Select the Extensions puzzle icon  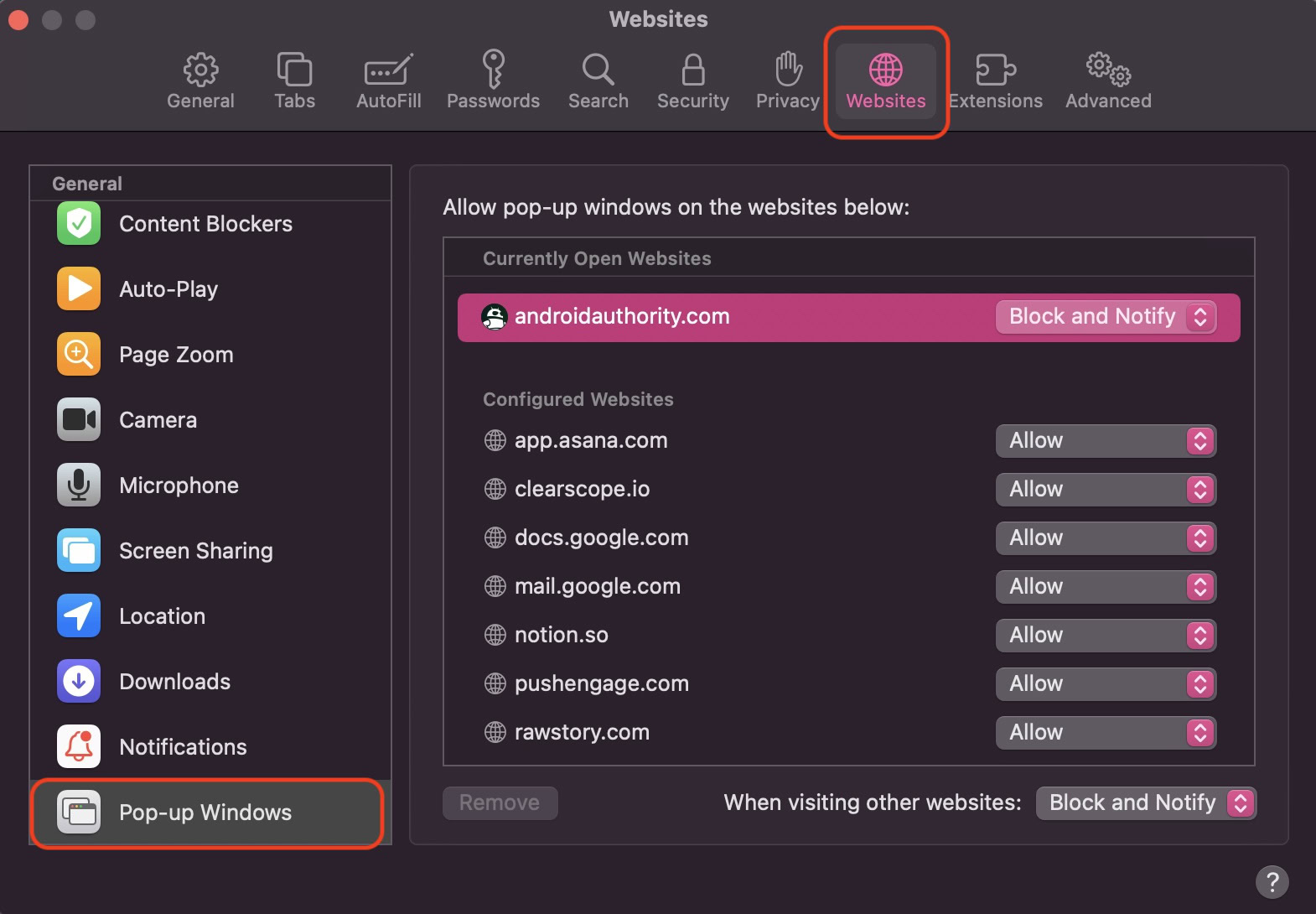995,70
